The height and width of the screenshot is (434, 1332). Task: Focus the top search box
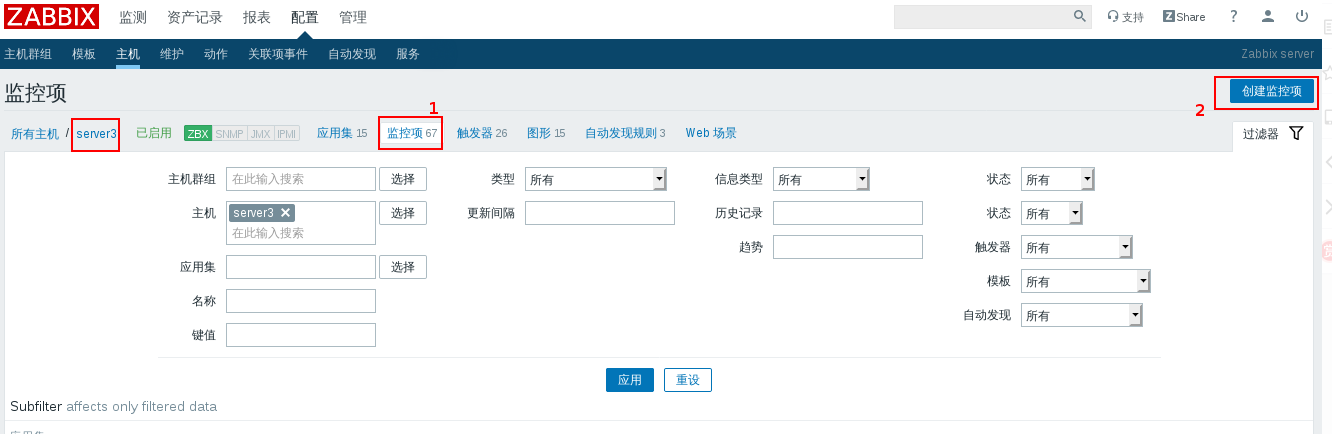[983, 16]
